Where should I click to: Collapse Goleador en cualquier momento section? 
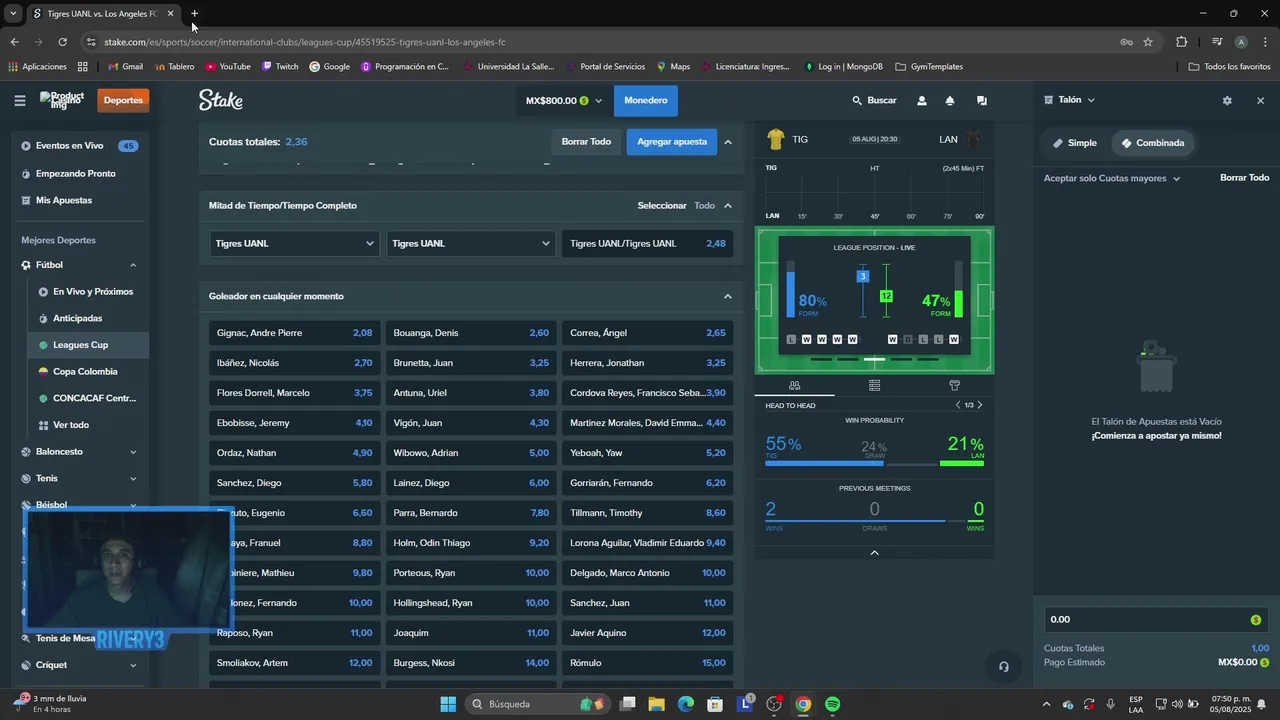pos(728,296)
